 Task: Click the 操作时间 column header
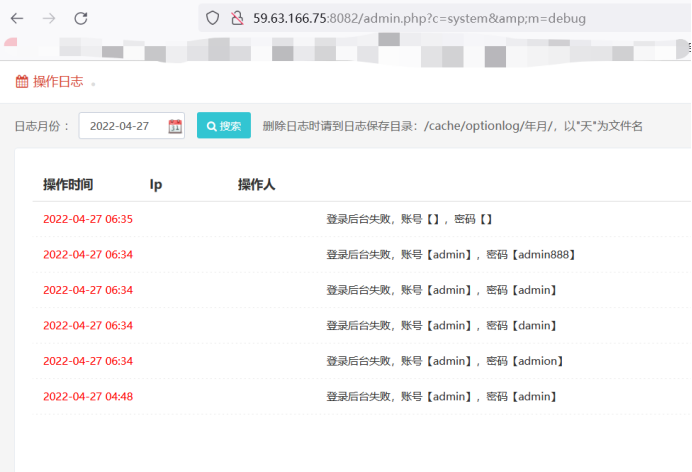click(x=68, y=184)
